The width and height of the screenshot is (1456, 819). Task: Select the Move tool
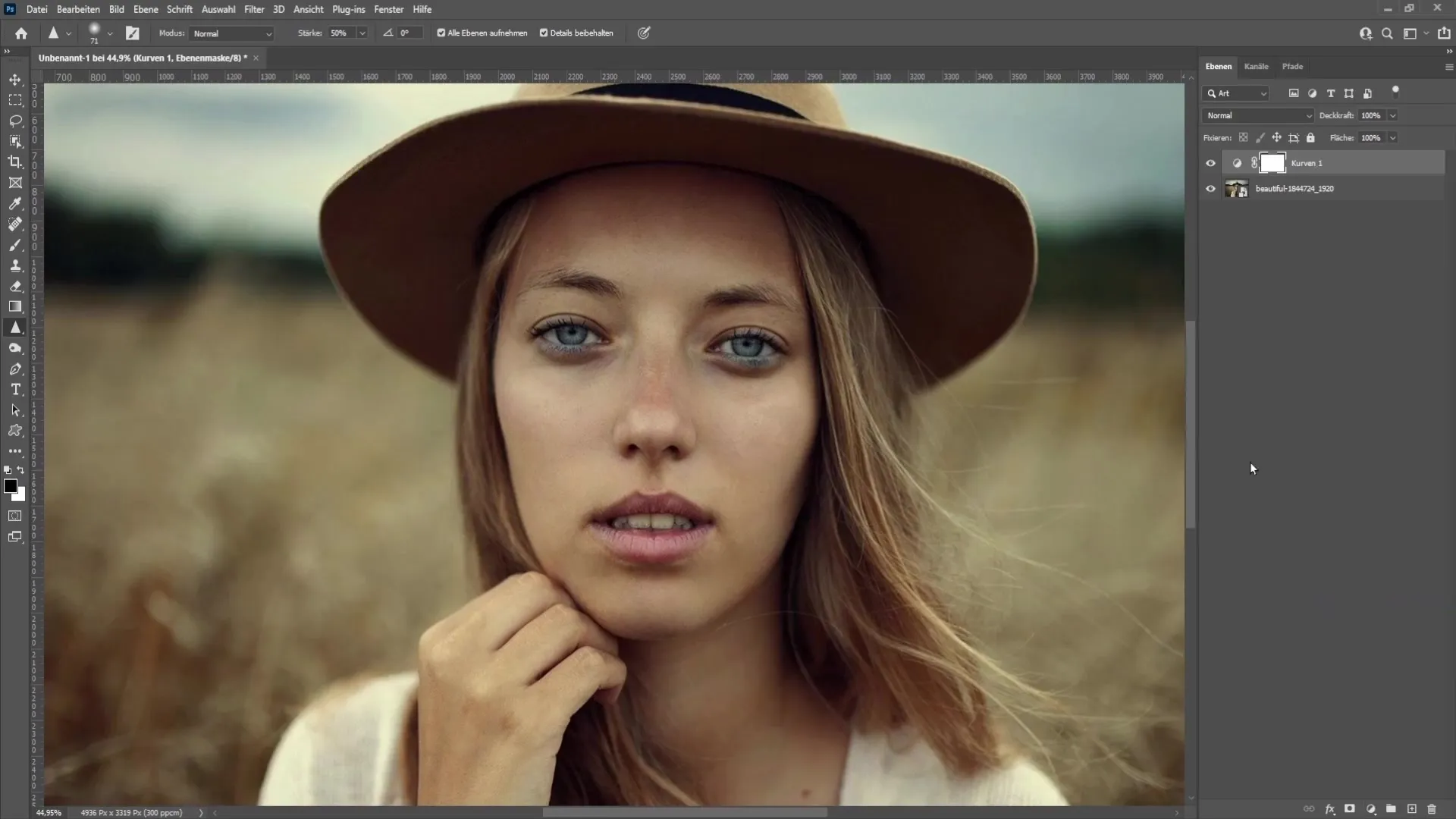click(15, 78)
